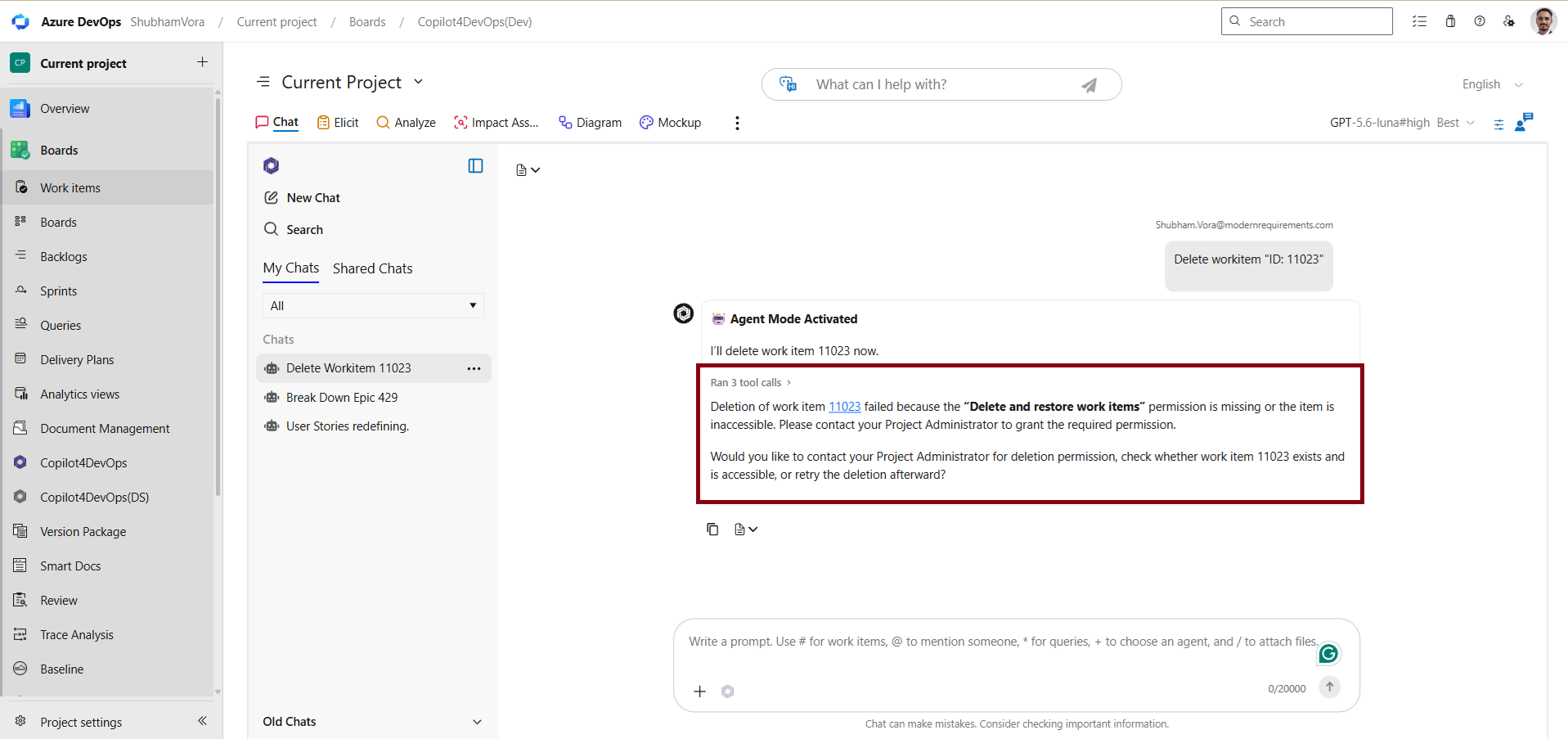Click the send arrow button in prompt box
Screen dimensions: 1568x739
click(1330, 687)
